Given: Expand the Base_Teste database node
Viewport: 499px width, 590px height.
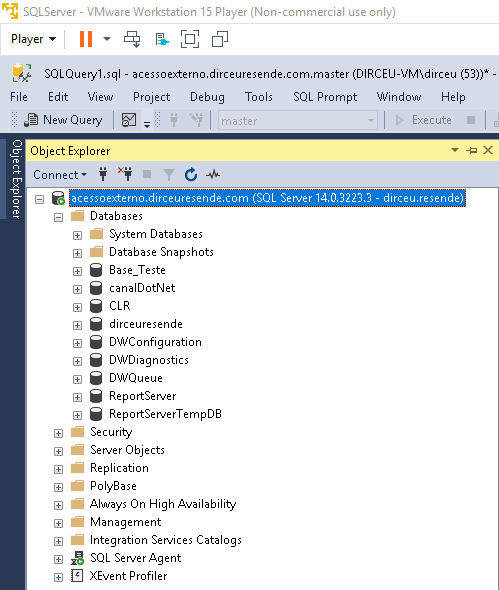Looking at the screenshot, I should 77,271.
